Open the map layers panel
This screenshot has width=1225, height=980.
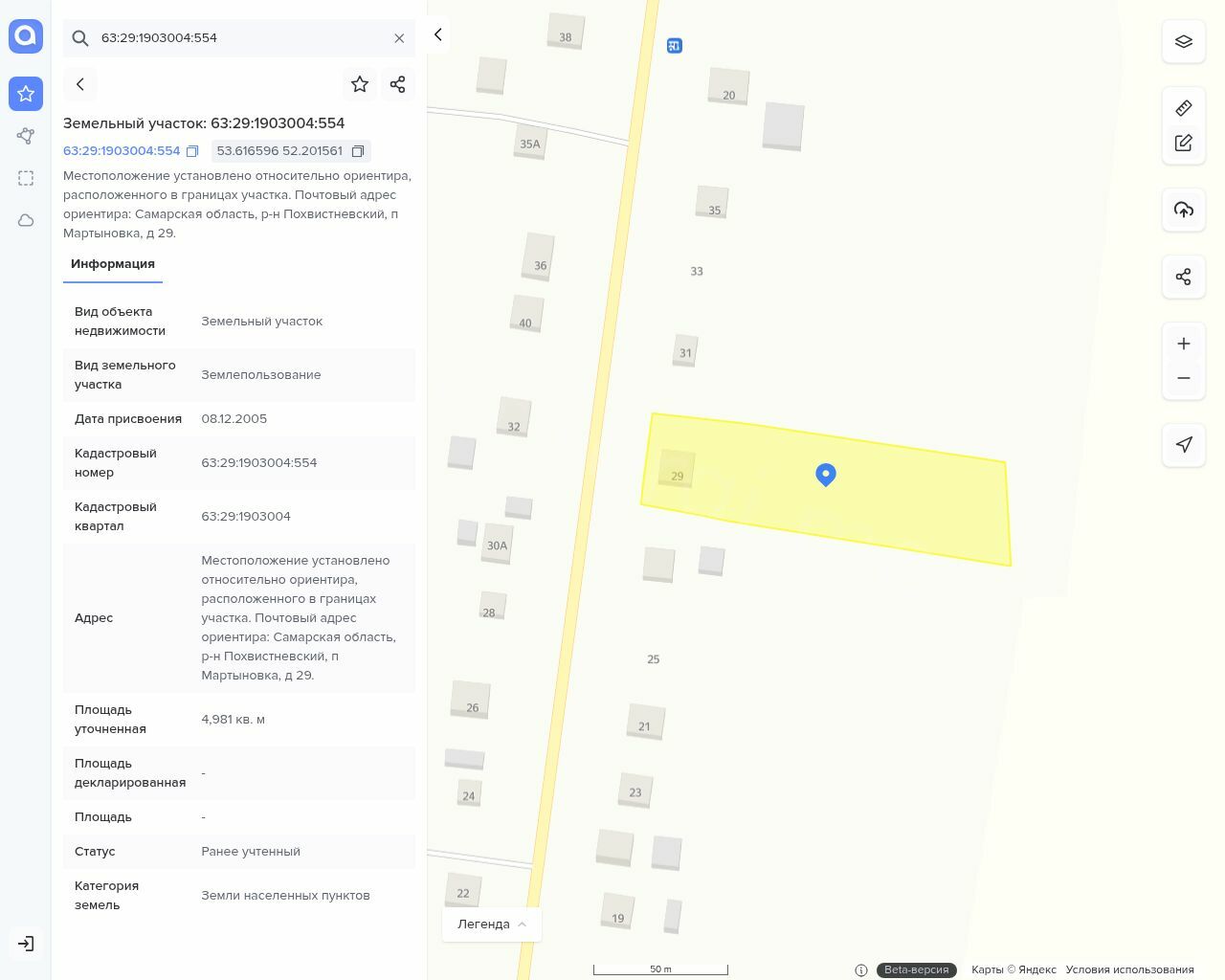1184,42
